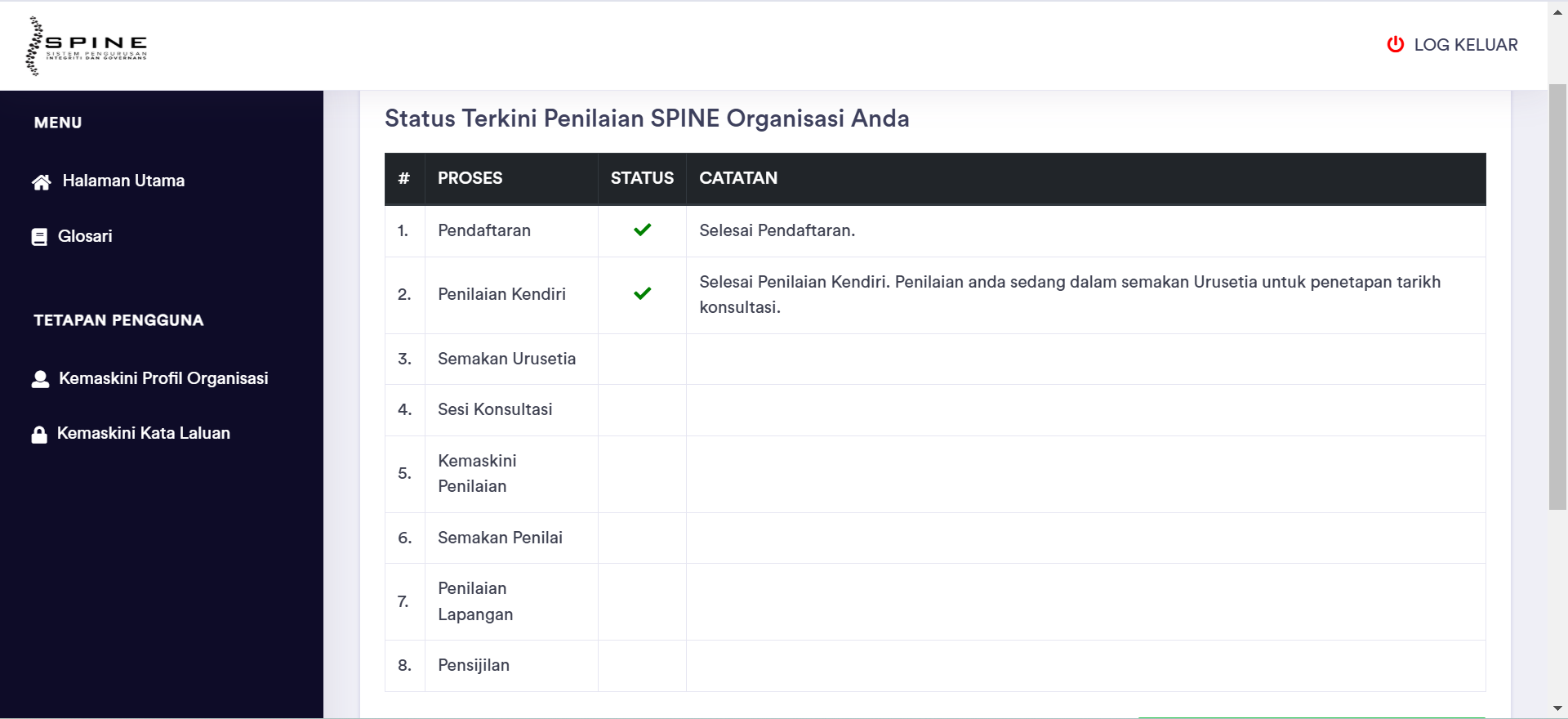Click the user profile icon

(40, 379)
